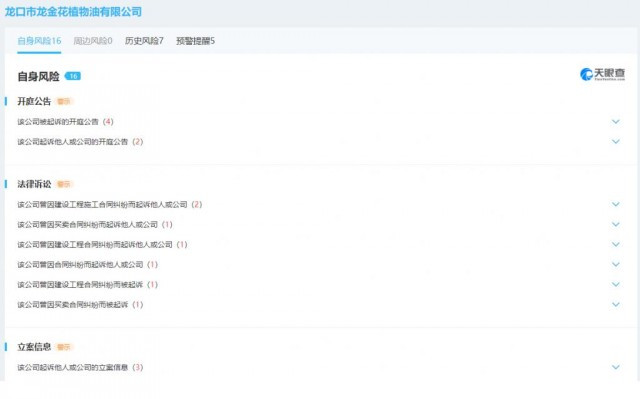Viewport: 640px width, 399px height.
Task: Click 该公司曾因建设工程施工合同纠纷而起诉他人或公司 text
Action: point(102,204)
